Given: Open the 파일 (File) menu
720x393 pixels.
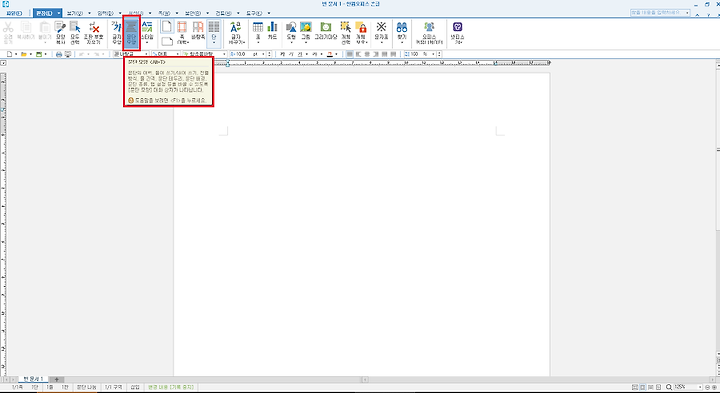Looking at the screenshot, I should click(x=14, y=13).
